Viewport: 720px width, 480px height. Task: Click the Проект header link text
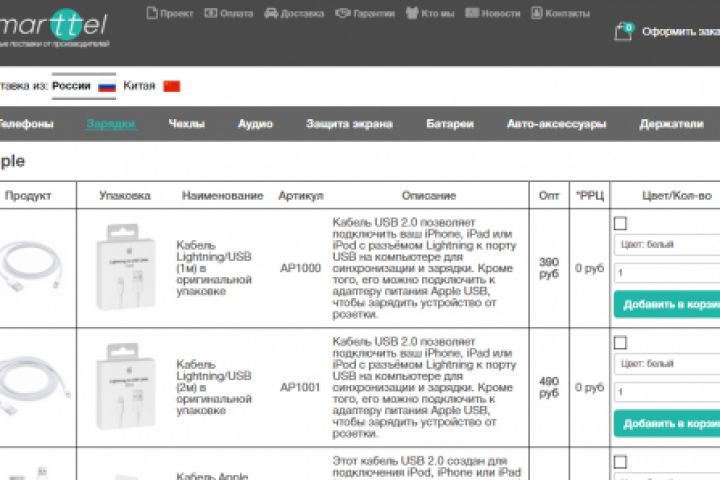click(x=177, y=13)
